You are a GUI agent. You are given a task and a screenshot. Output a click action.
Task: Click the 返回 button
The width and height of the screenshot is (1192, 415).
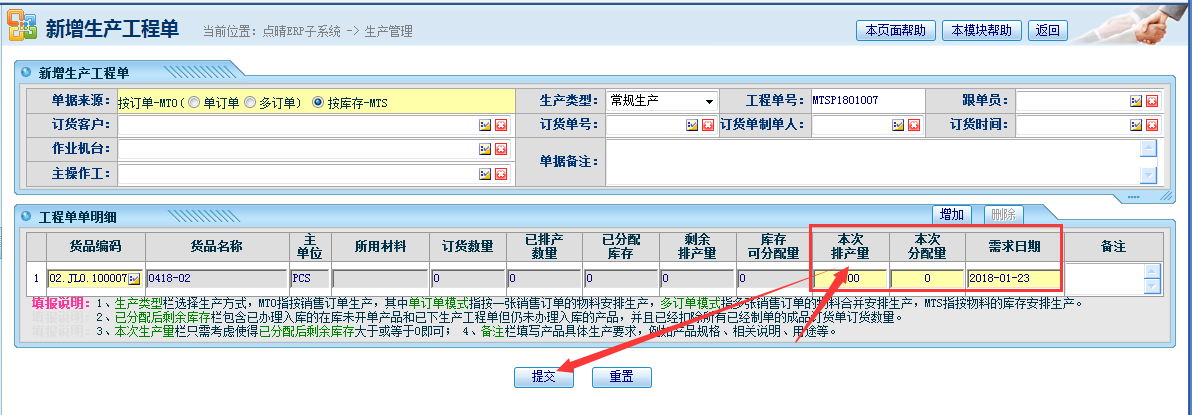click(1048, 30)
